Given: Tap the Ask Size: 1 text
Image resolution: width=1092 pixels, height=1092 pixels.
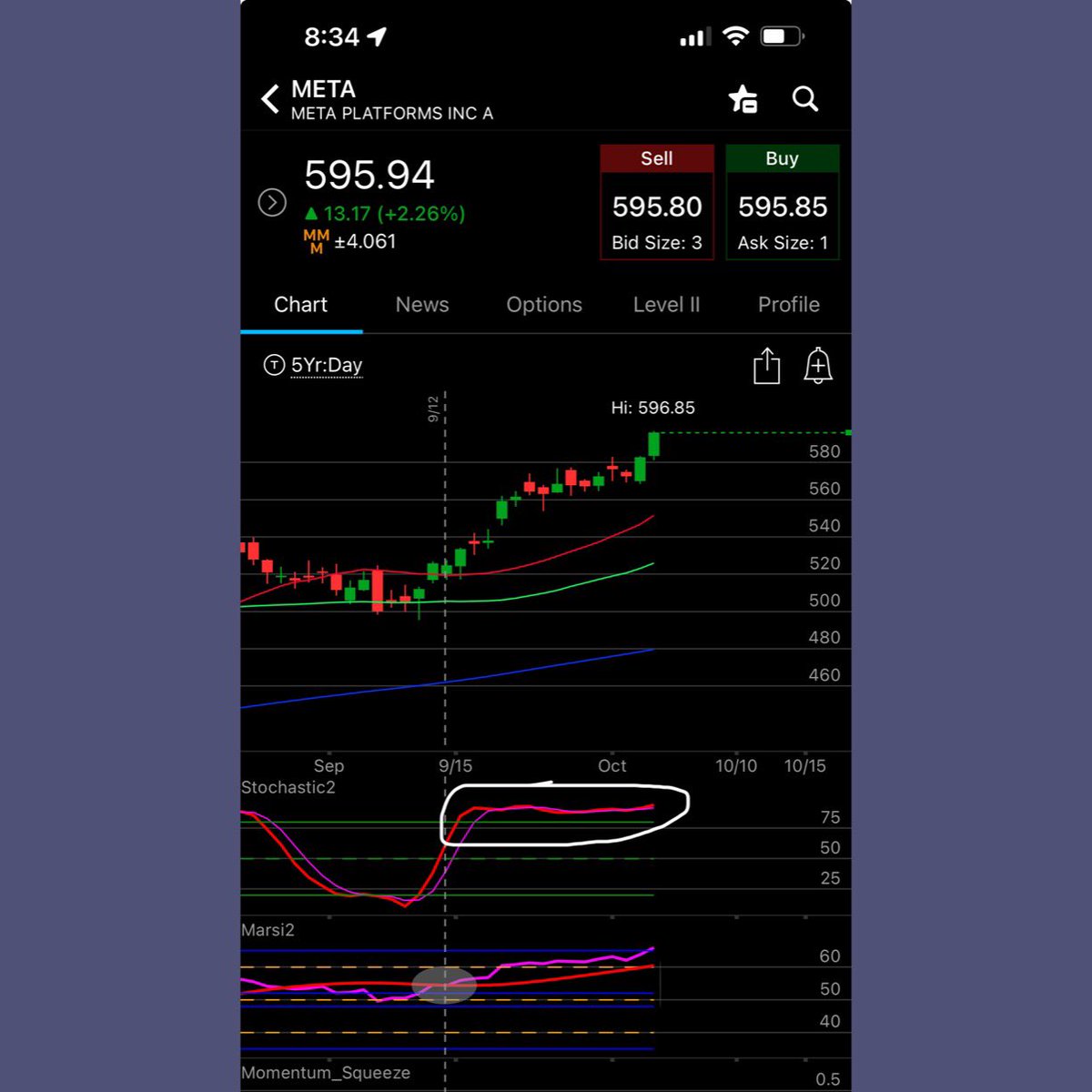Looking at the screenshot, I should click(783, 243).
